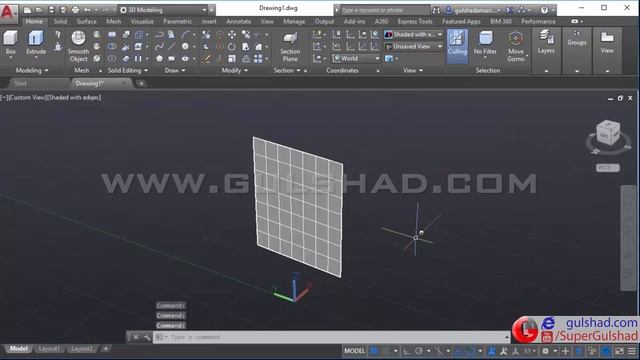640x360 pixels.
Task: Click the Help question mark icon
Action: (544, 10)
